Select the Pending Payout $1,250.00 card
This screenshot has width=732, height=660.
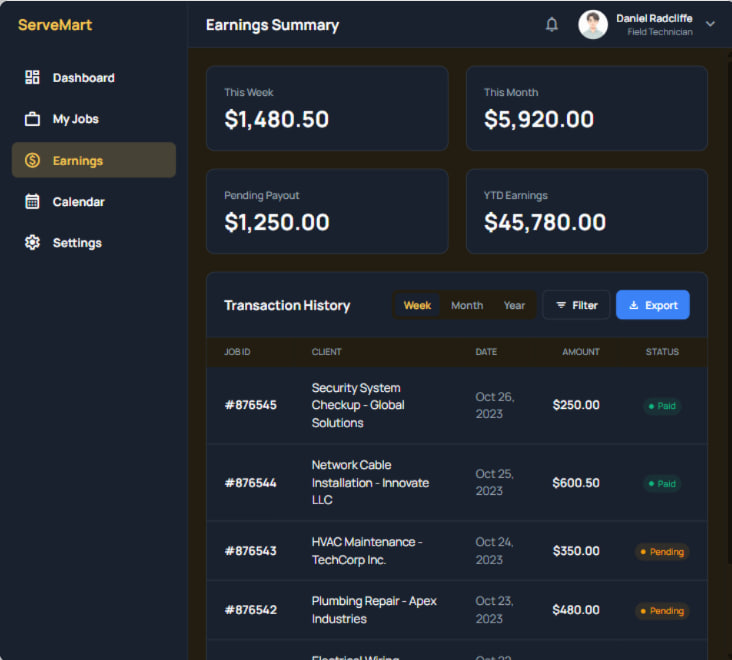pyautogui.click(x=327, y=211)
